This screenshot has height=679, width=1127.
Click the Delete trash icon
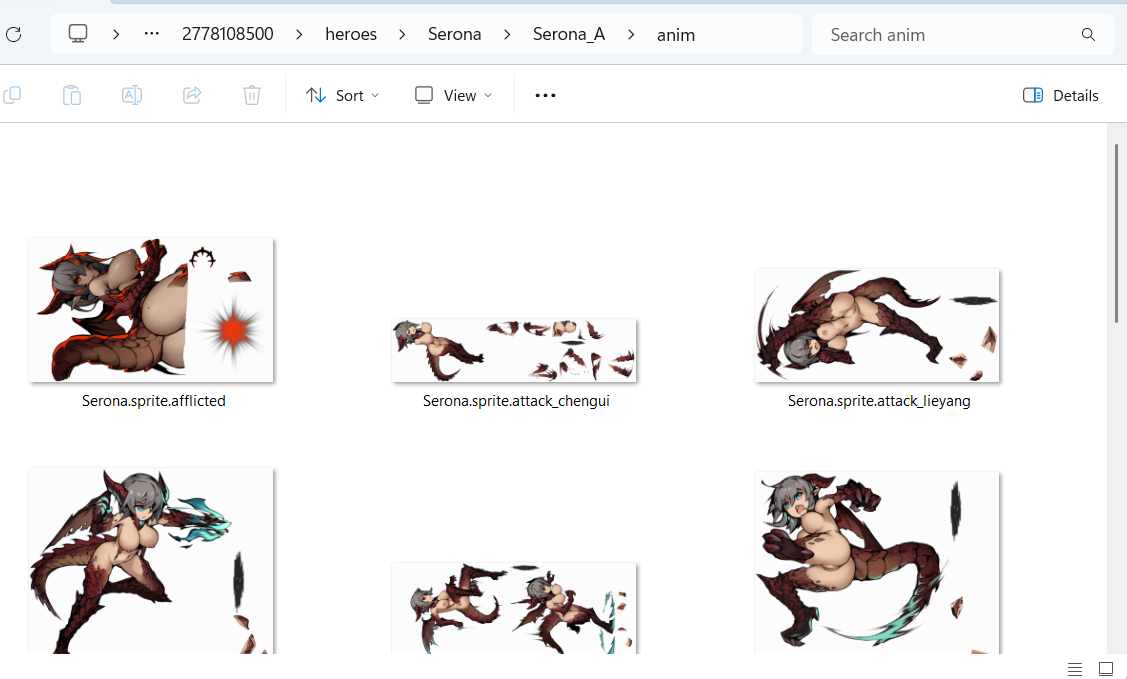(252, 95)
